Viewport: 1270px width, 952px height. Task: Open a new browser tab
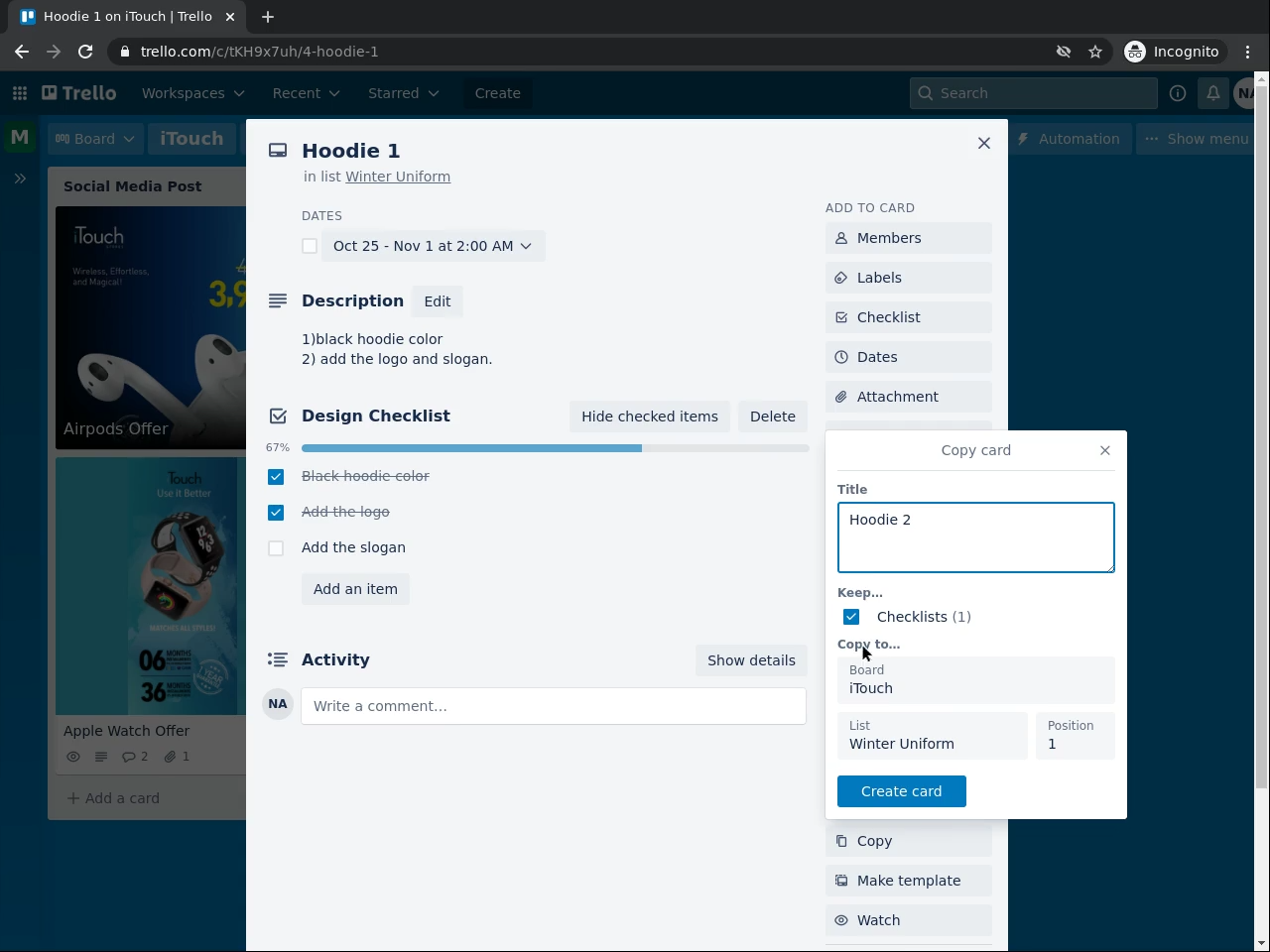click(x=268, y=17)
